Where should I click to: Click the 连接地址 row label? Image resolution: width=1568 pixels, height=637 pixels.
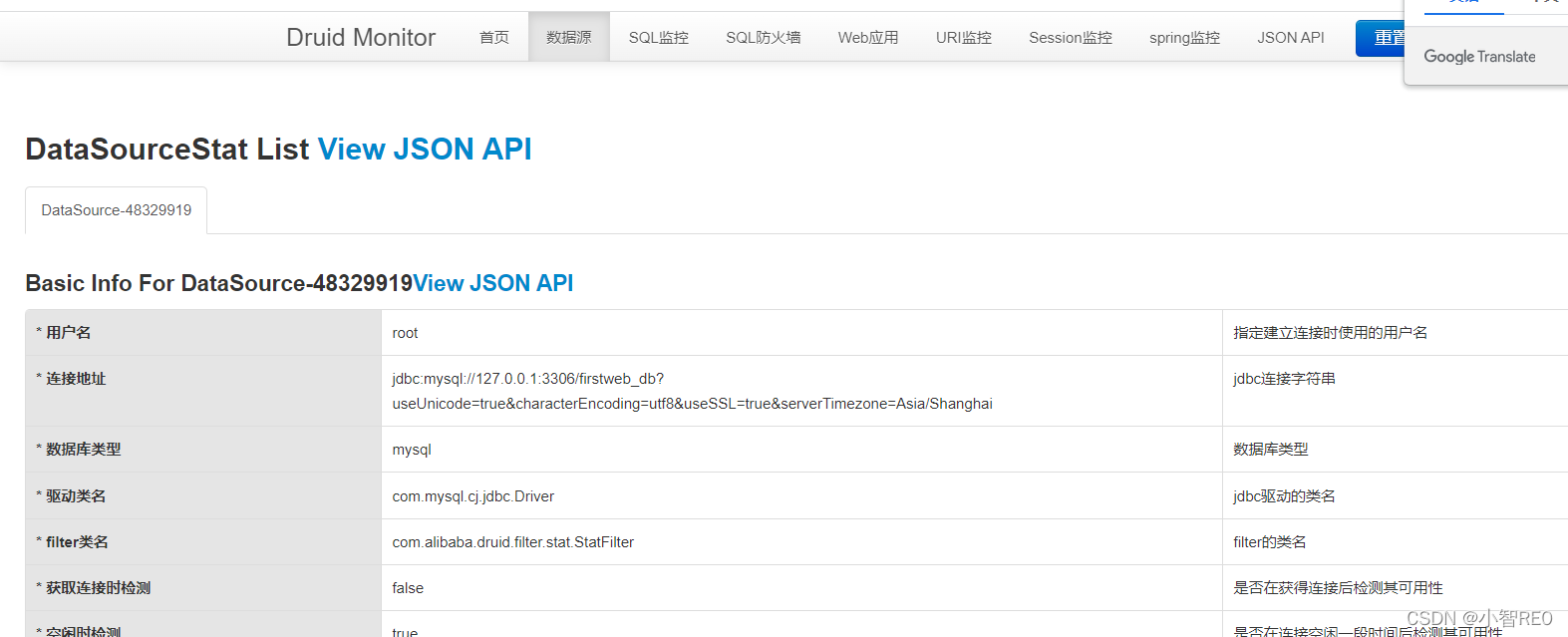coord(71,379)
